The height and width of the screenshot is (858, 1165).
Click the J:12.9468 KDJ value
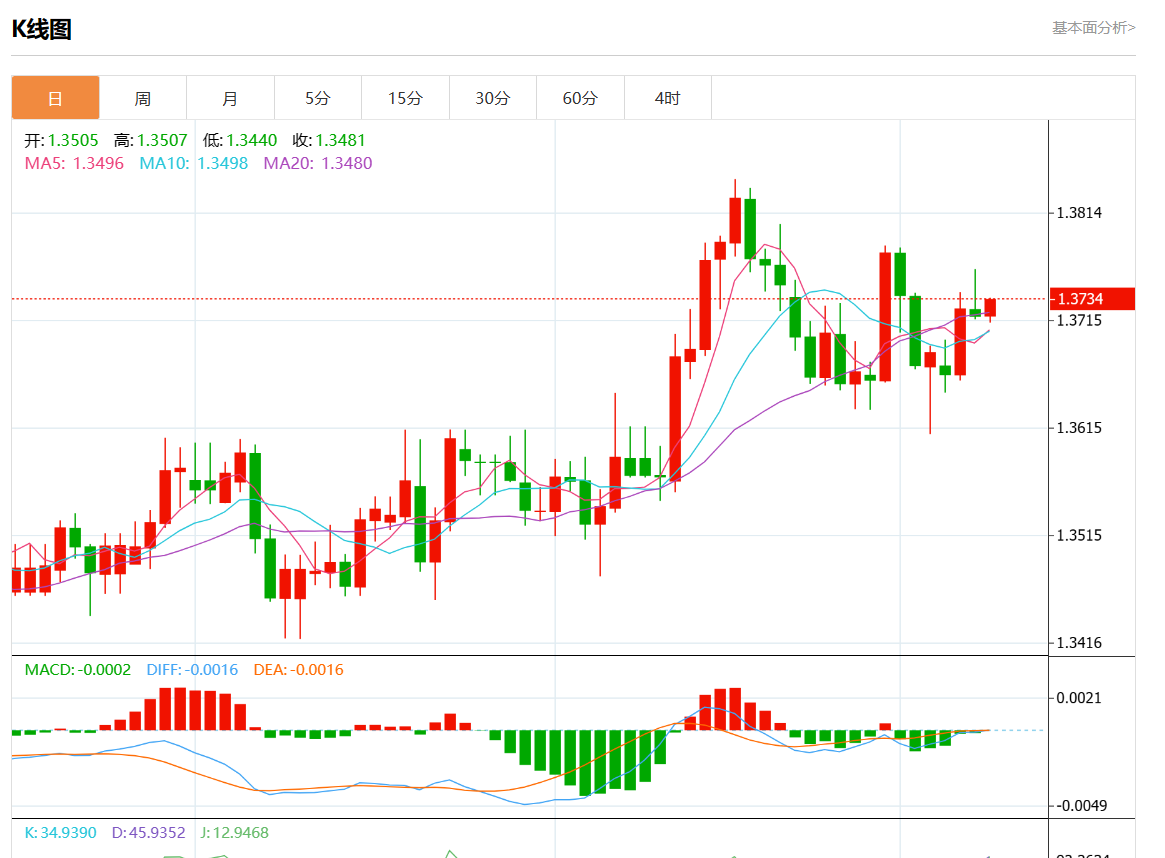click(x=234, y=833)
